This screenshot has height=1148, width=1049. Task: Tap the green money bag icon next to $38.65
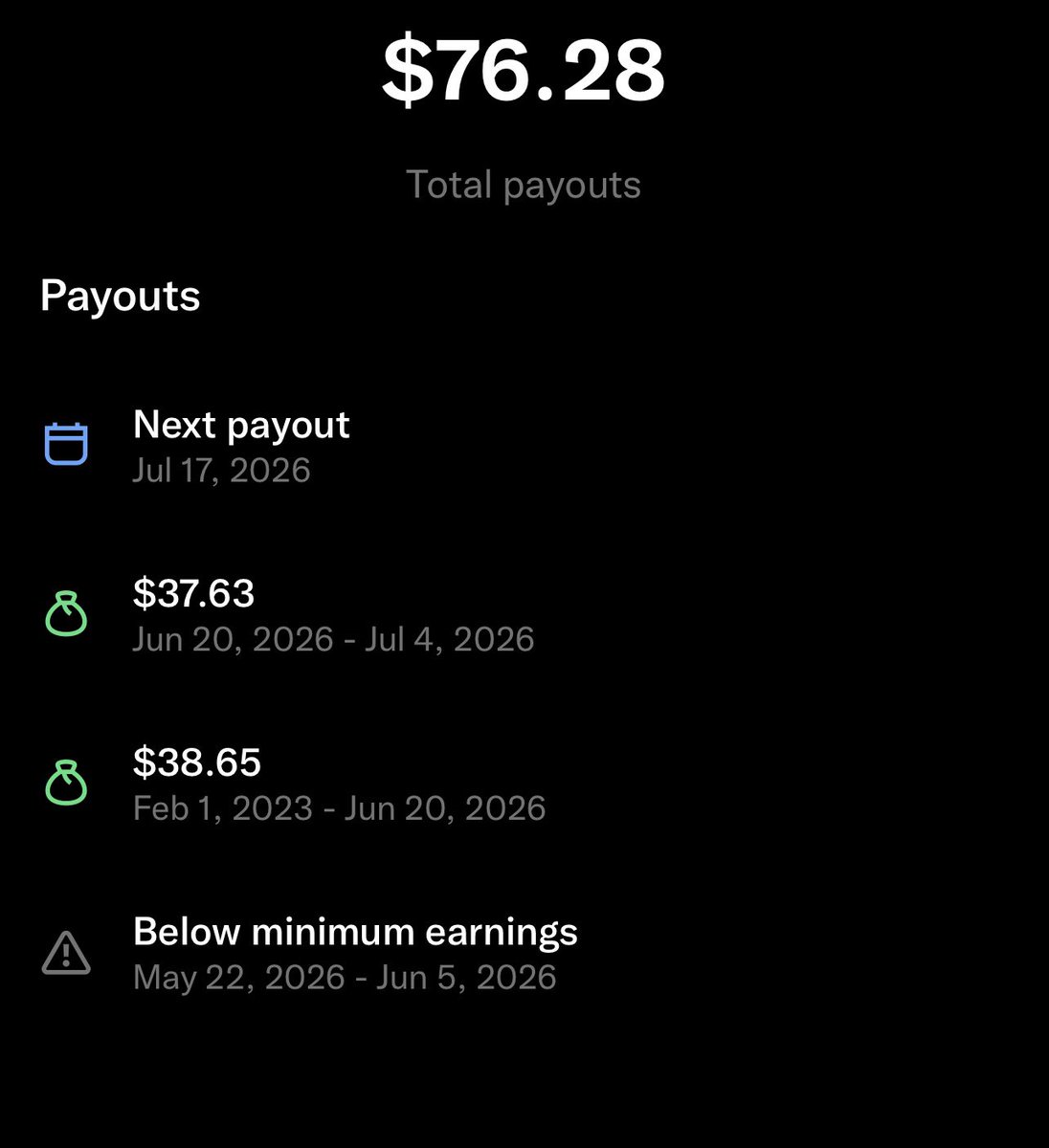66,783
